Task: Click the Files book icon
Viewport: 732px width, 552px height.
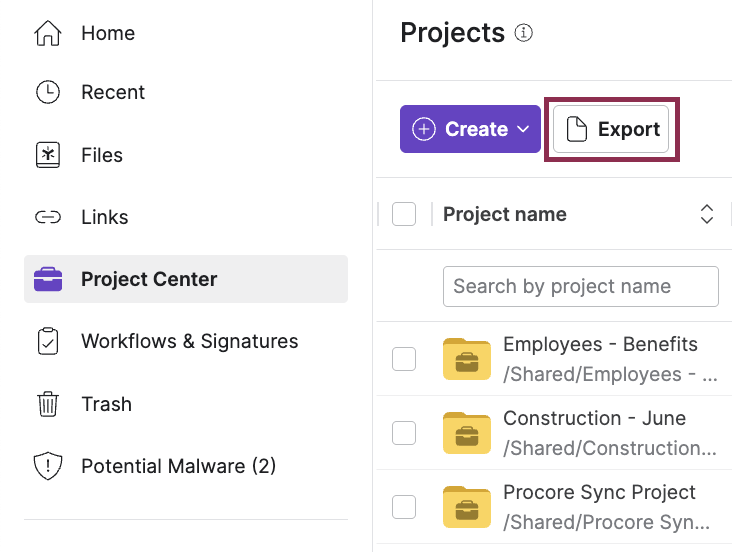Action: click(48, 155)
